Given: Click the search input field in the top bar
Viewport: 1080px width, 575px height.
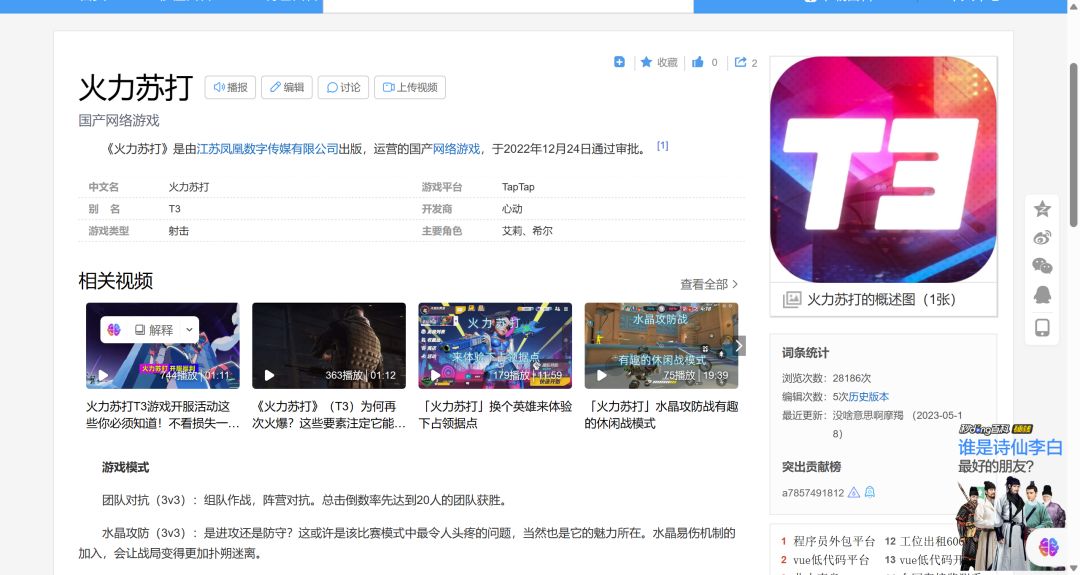Looking at the screenshot, I should pos(508,6).
